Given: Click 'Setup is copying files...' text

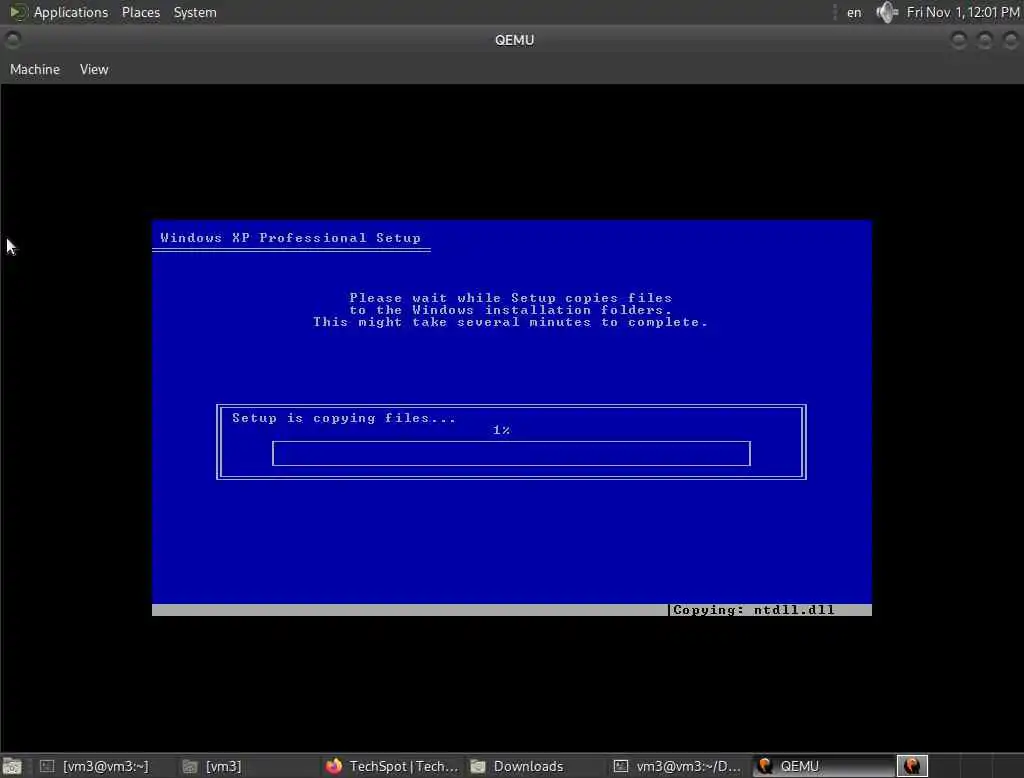Looking at the screenshot, I should coord(344,418).
